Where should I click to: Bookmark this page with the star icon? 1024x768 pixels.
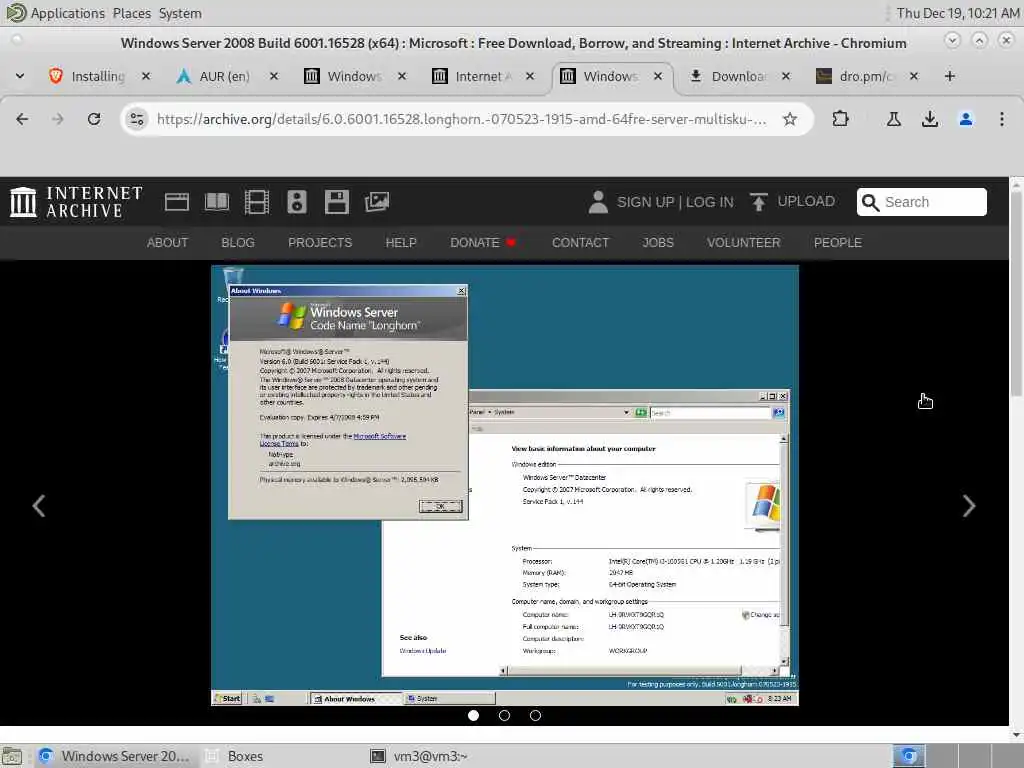coord(790,119)
